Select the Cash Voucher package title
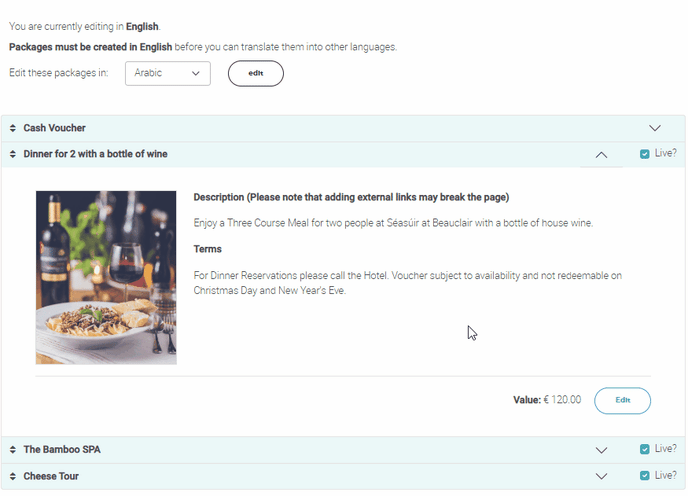Viewport: 688px width, 496px height. coord(54,128)
